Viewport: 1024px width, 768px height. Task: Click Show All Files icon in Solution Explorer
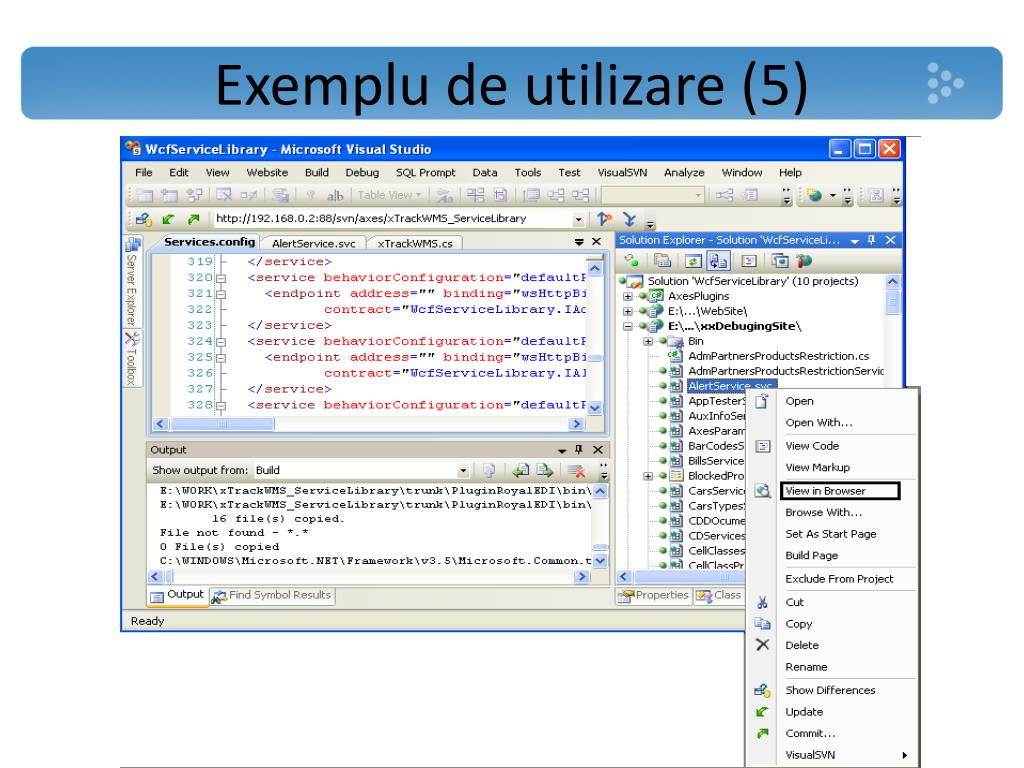[x=662, y=261]
